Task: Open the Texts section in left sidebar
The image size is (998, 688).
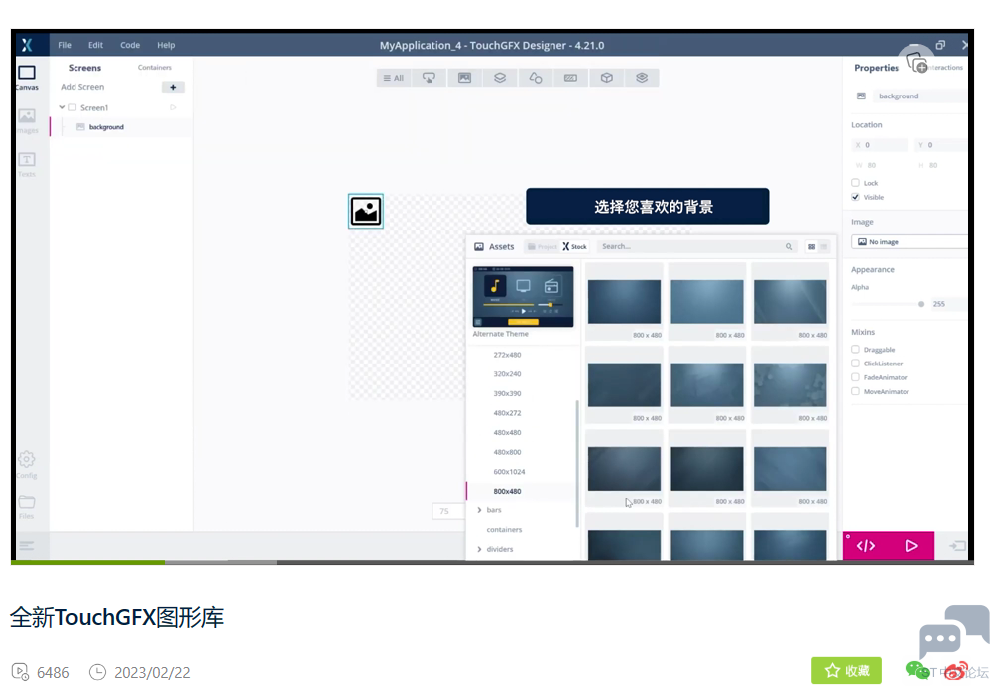Action: [x=27, y=164]
